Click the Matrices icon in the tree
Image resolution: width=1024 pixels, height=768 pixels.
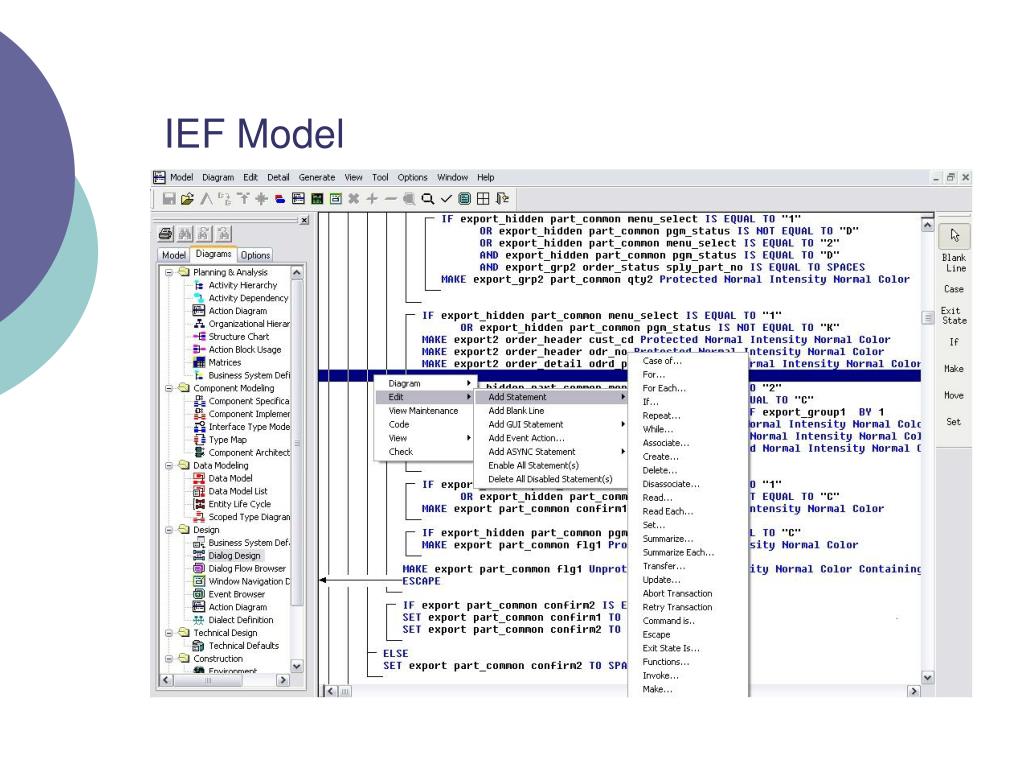tap(199, 362)
